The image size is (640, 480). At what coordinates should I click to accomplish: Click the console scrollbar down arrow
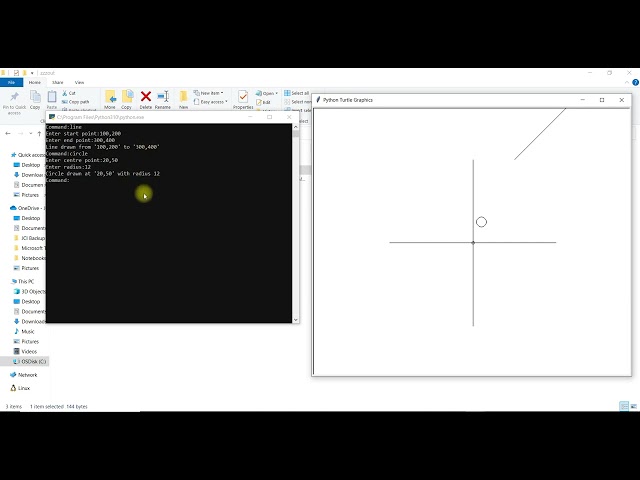coord(296,320)
